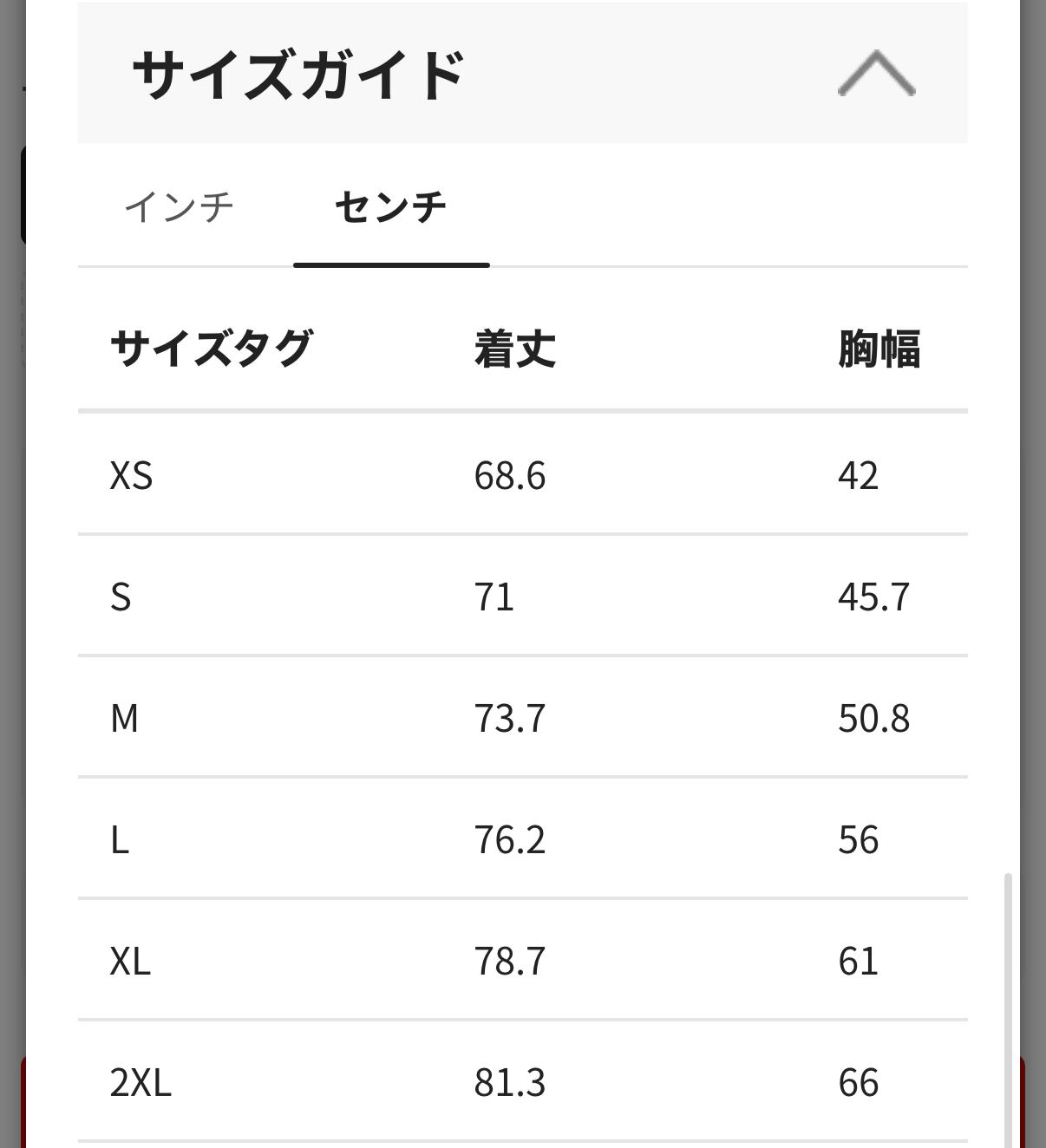Viewport: 1046px width, 1148px height.
Task: Click the 45.7 chest width value
Action: coord(873,597)
